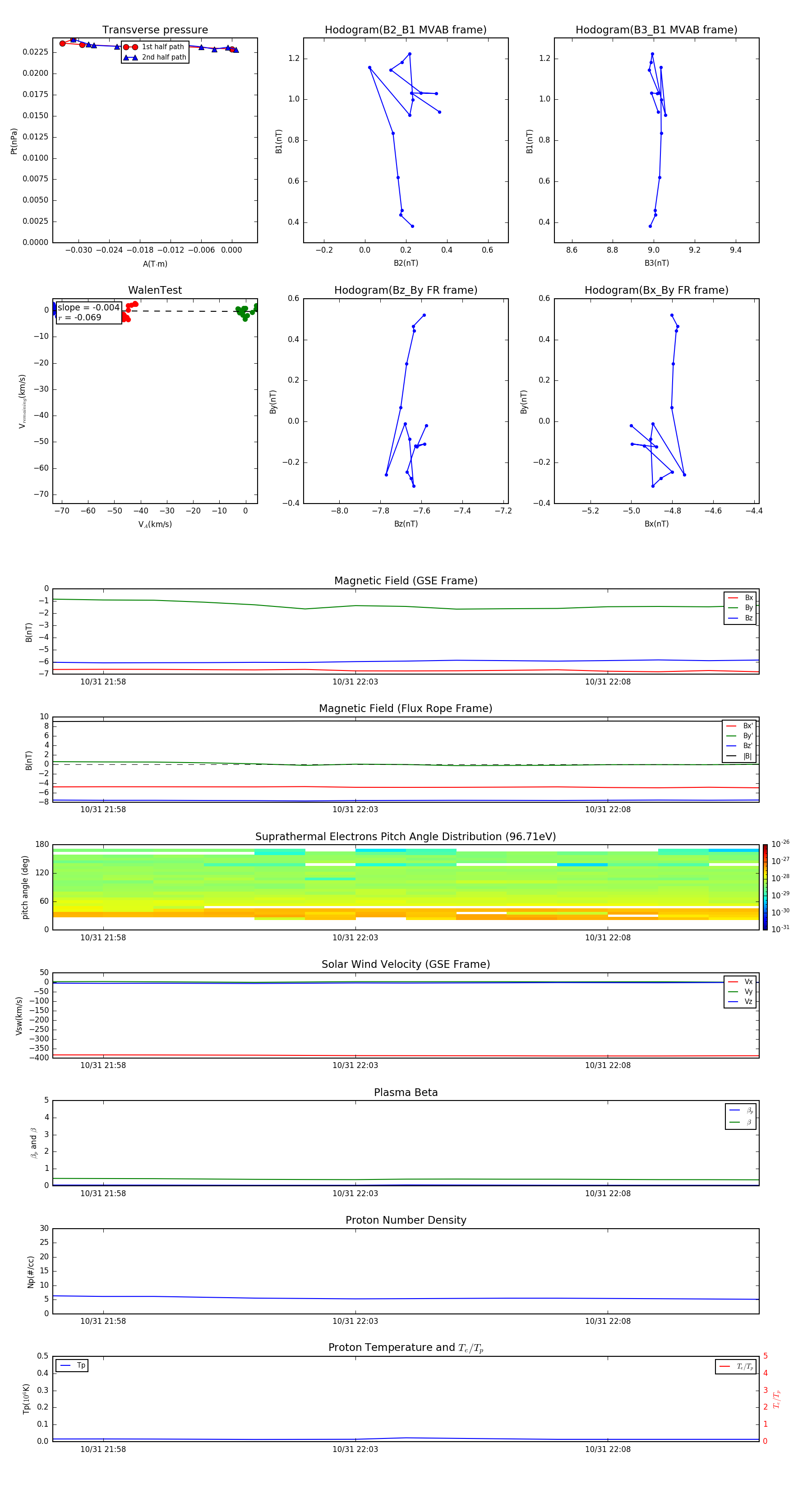Click the pitch angle colorbar

pos(765,887)
